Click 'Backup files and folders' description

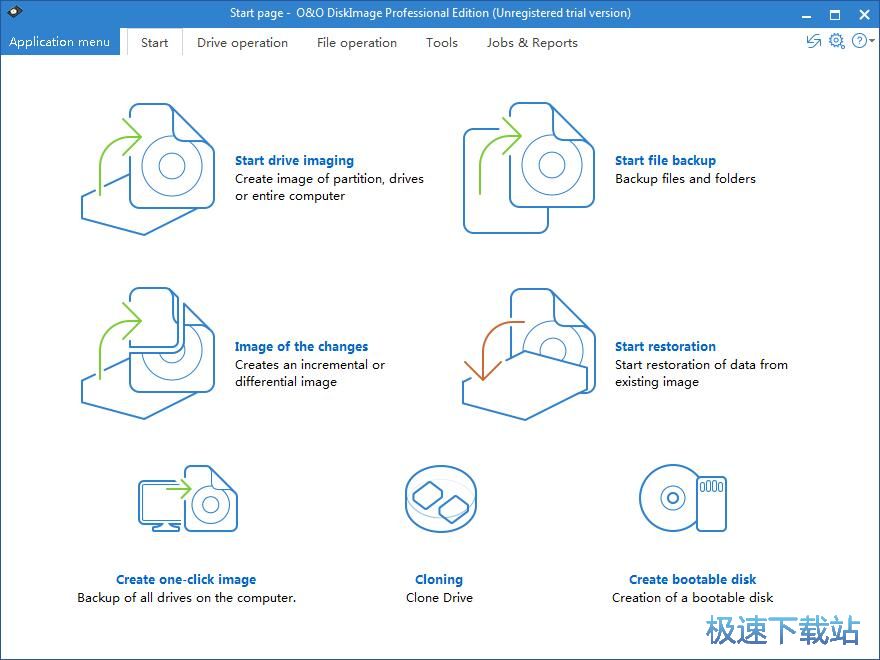click(x=685, y=178)
